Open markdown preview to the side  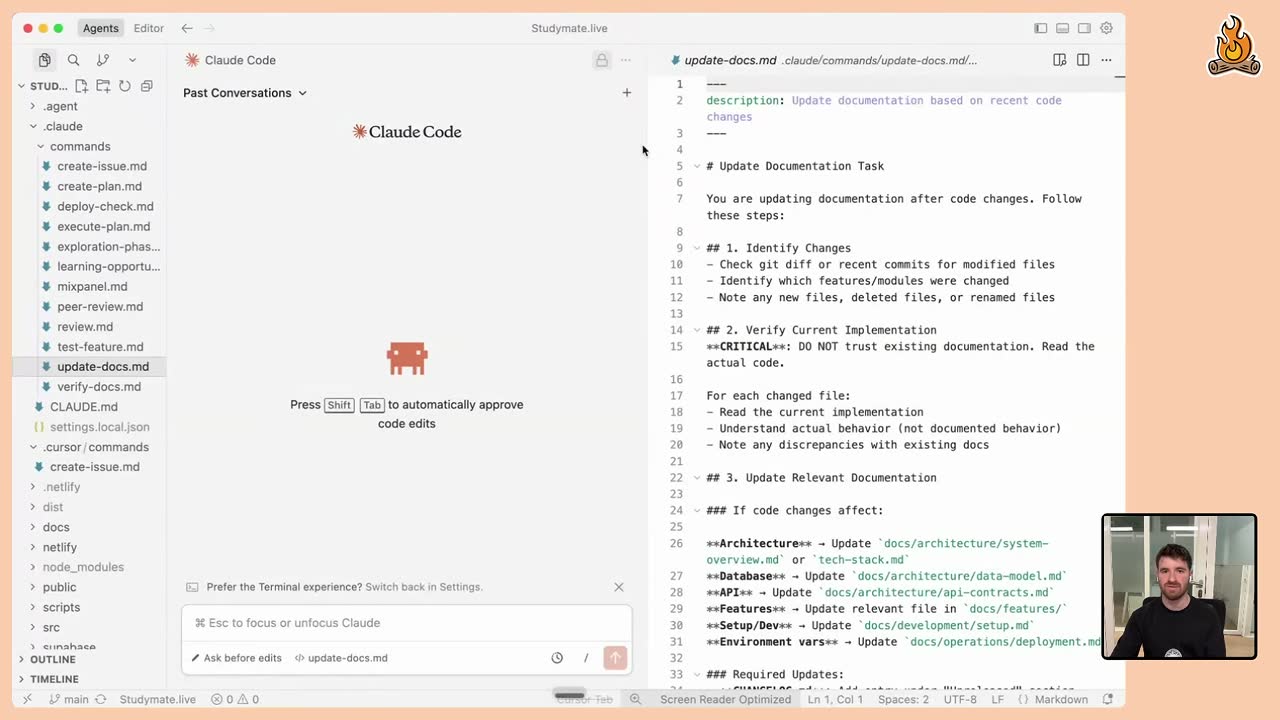click(1060, 60)
